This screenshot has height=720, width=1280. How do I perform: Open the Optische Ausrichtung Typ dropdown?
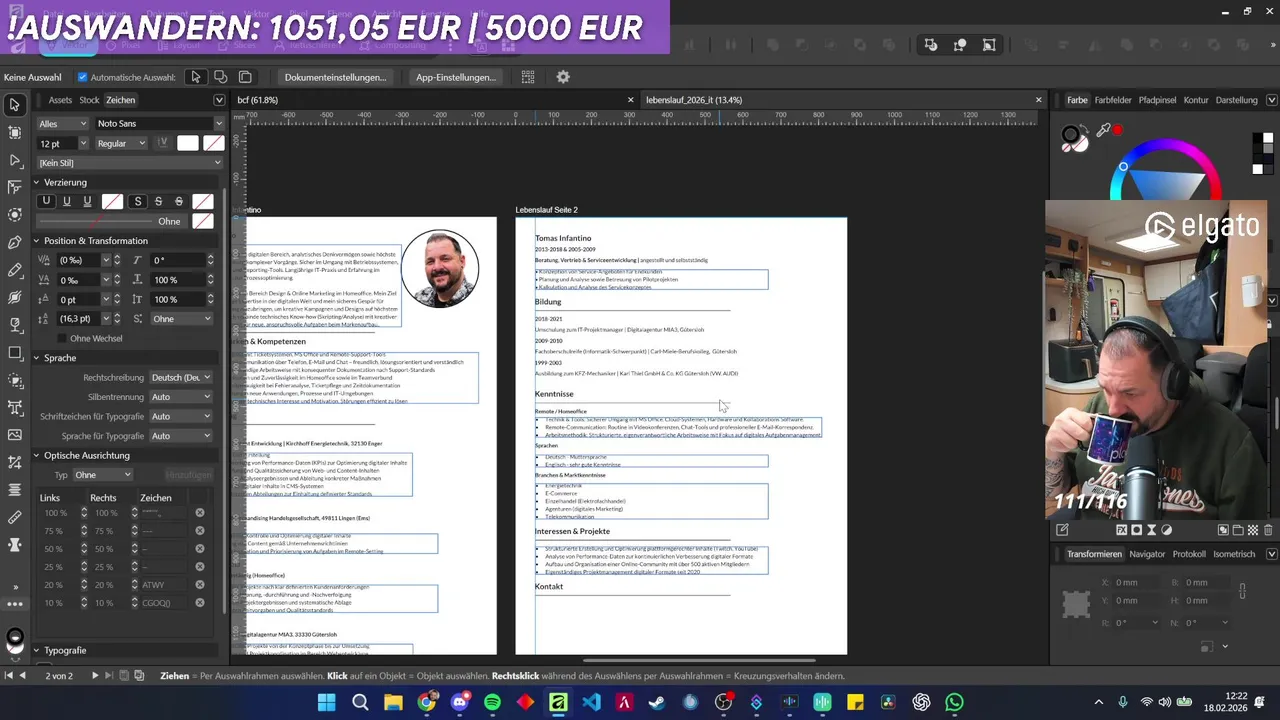pyautogui.click(x=102, y=475)
